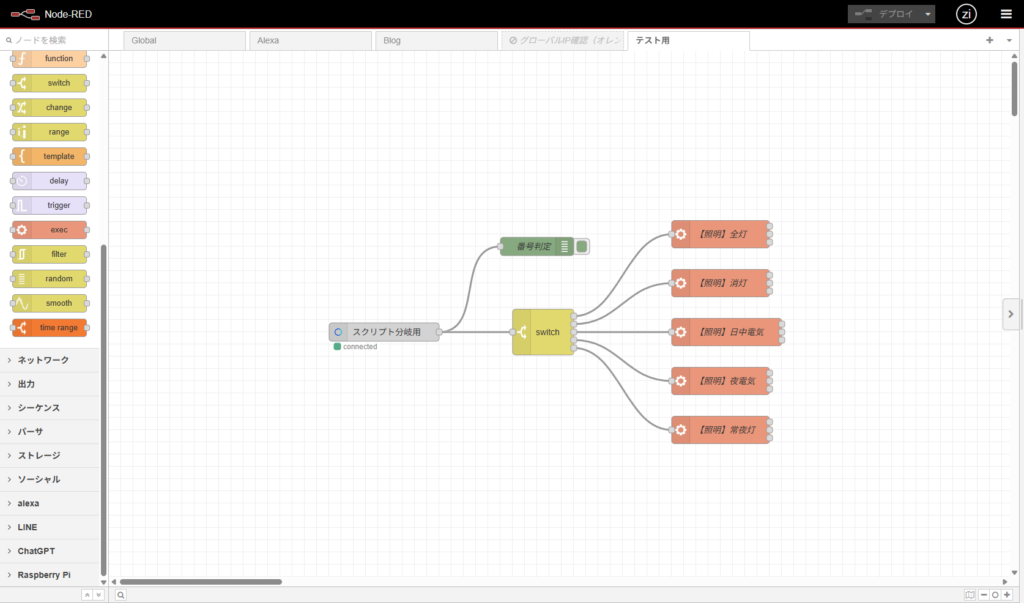1024x603 pixels.
Task: Select the yellow switch node on canvas
Action: tap(544, 332)
